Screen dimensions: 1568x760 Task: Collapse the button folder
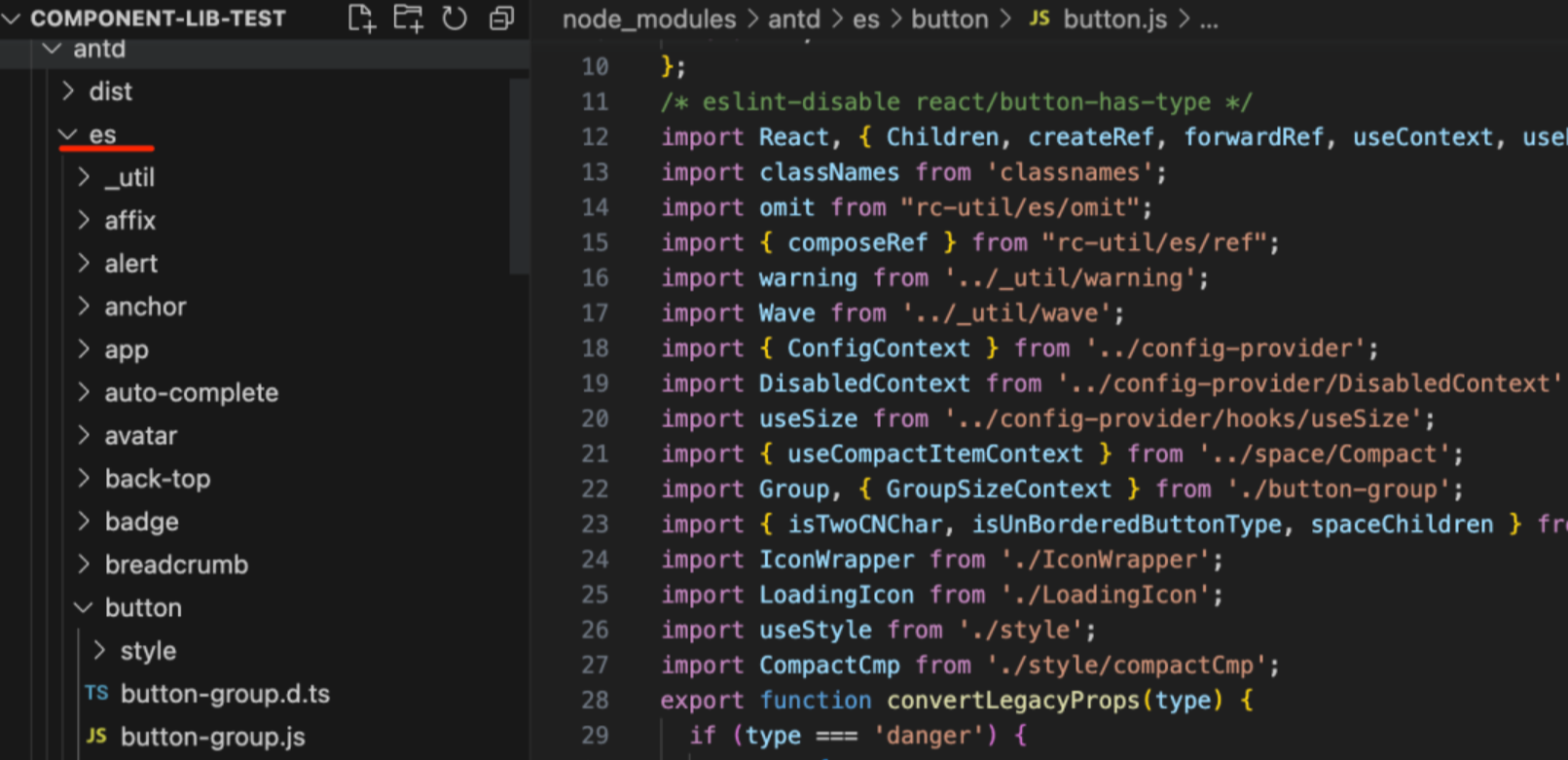pos(84,608)
